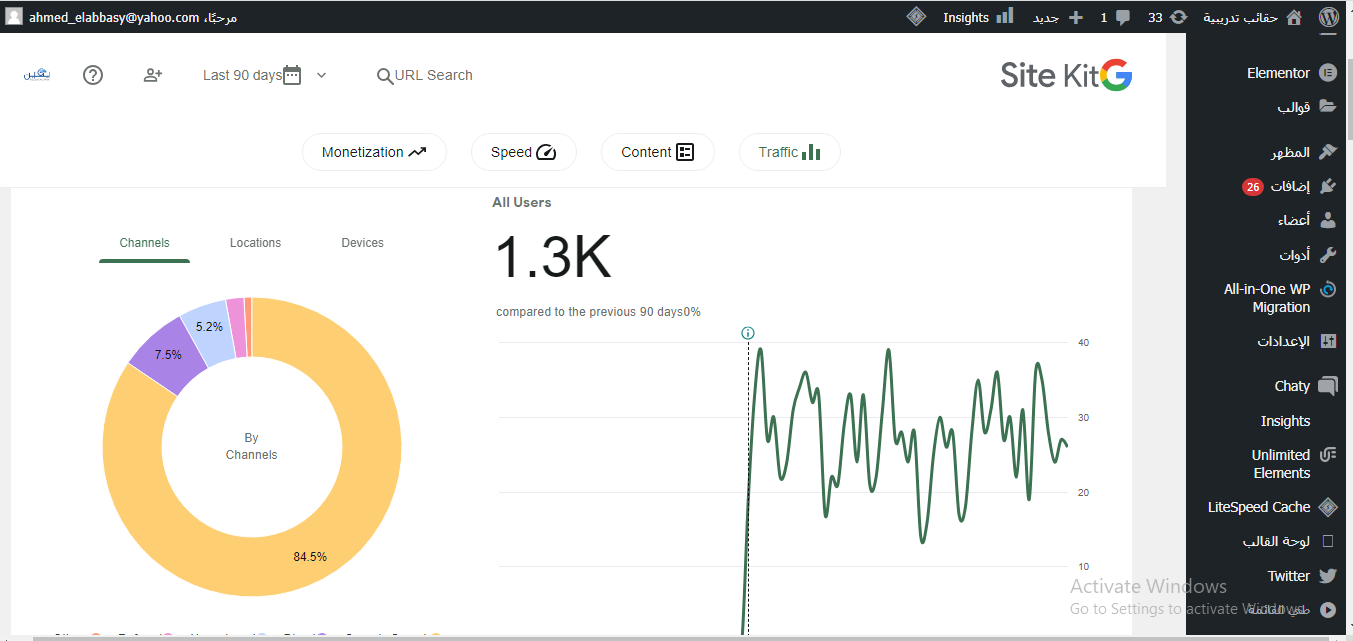1353x641 pixels.
Task: Open the Site Kit help question icon
Action: 93,75
